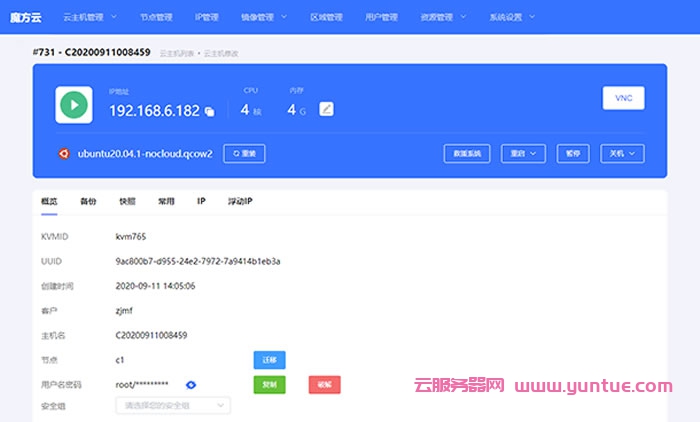The width and height of the screenshot is (700, 422).
Task: Open the 安全组 selection combo box
Action: (x=173, y=405)
